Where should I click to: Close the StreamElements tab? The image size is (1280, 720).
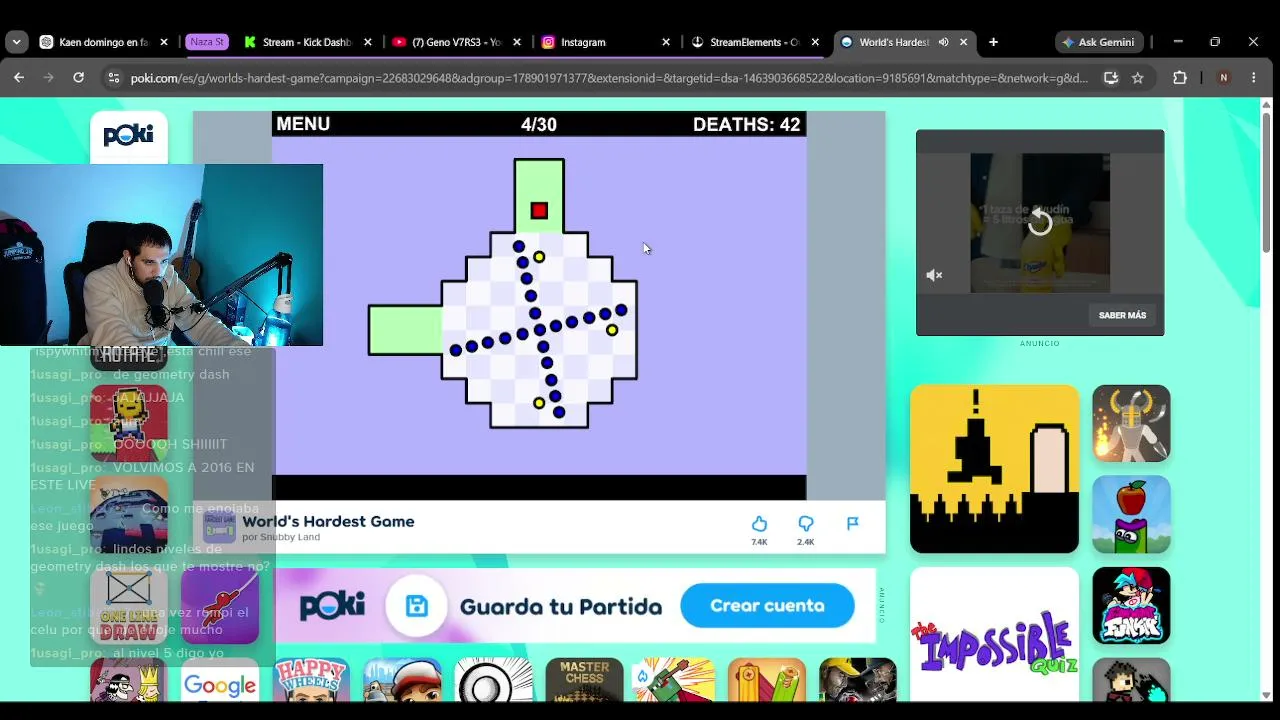pyautogui.click(x=815, y=42)
